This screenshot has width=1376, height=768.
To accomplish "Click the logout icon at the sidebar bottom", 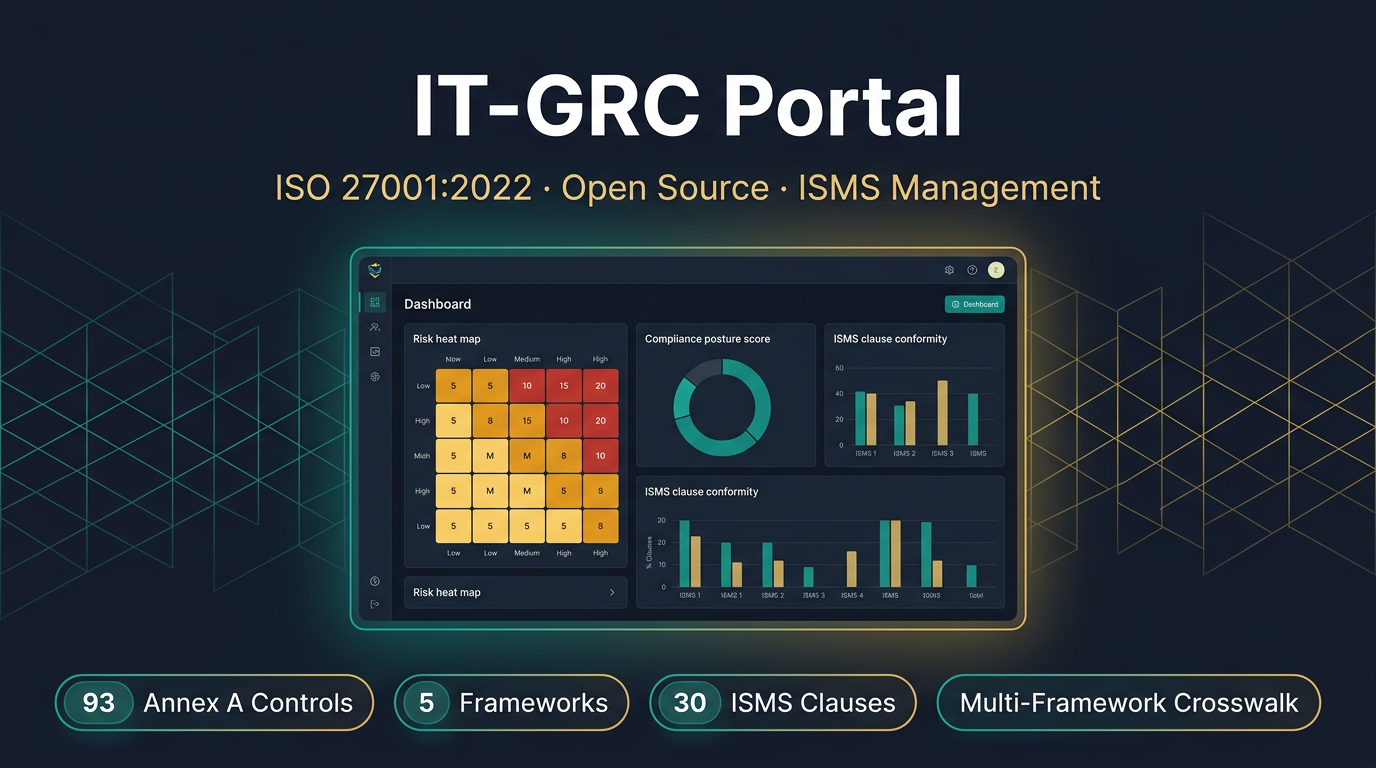I will coord(375,604).
